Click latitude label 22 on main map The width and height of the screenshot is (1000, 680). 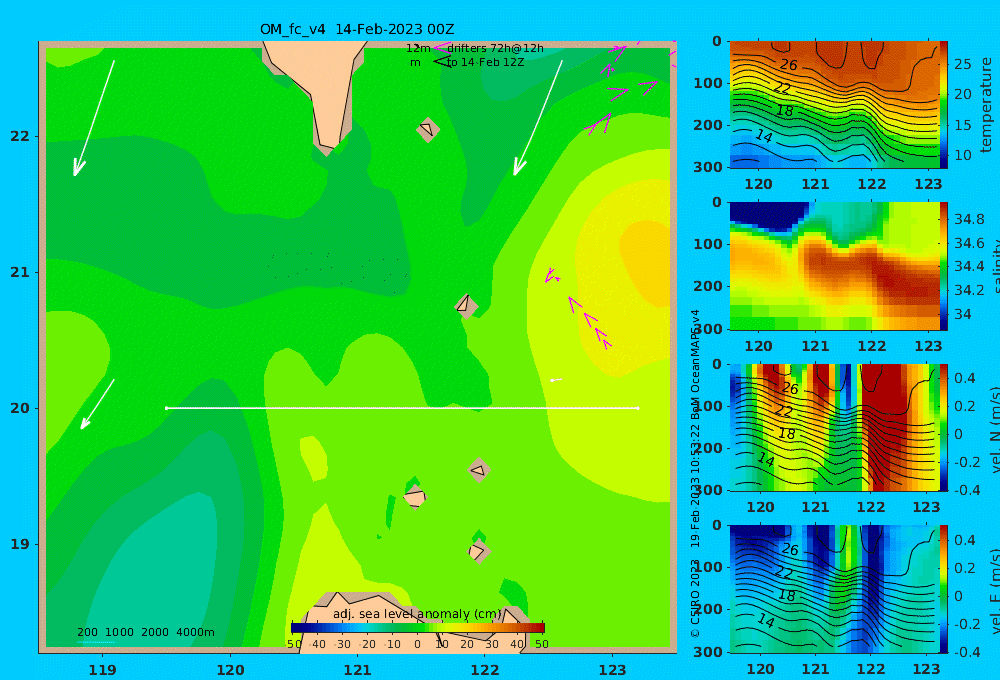coord(20,136)
